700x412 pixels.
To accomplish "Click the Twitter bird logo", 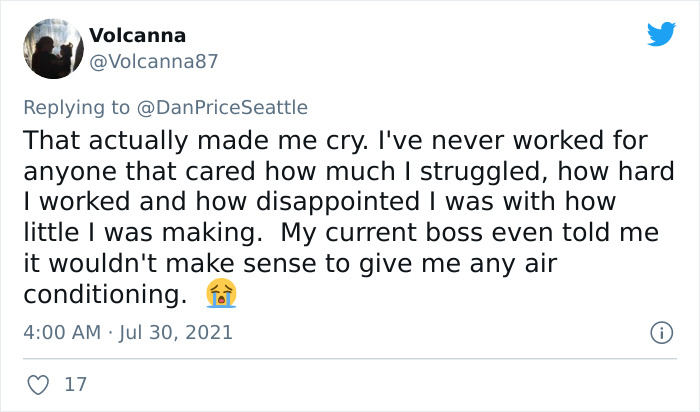I will pos(661,35).
